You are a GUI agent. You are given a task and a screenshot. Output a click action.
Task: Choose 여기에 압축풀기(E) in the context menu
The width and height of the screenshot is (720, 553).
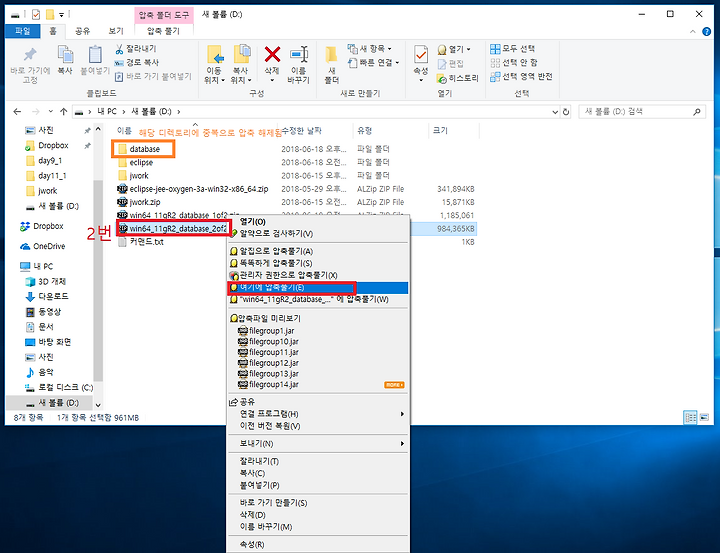[318, 288]
